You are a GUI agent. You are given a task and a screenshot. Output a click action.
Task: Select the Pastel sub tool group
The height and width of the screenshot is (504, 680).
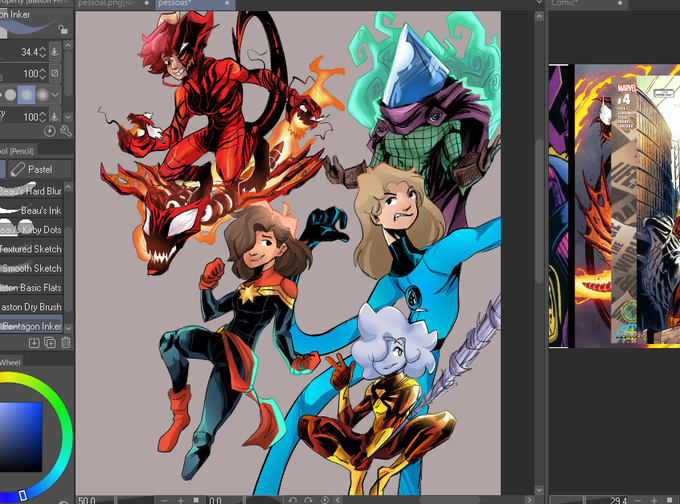point(39,169)
